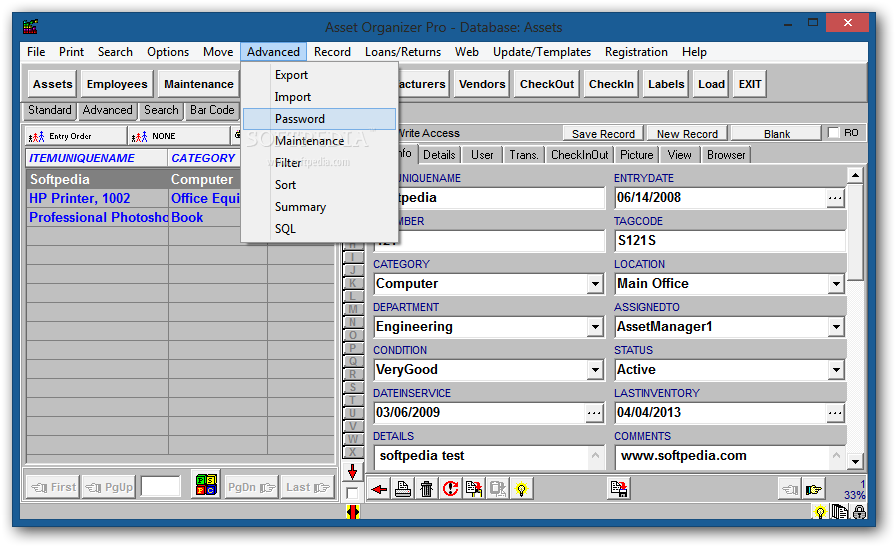The width and height of the screenshot is (896, 547).
Task: Switch to the Bar Code tab
Action: click(212, 110)
